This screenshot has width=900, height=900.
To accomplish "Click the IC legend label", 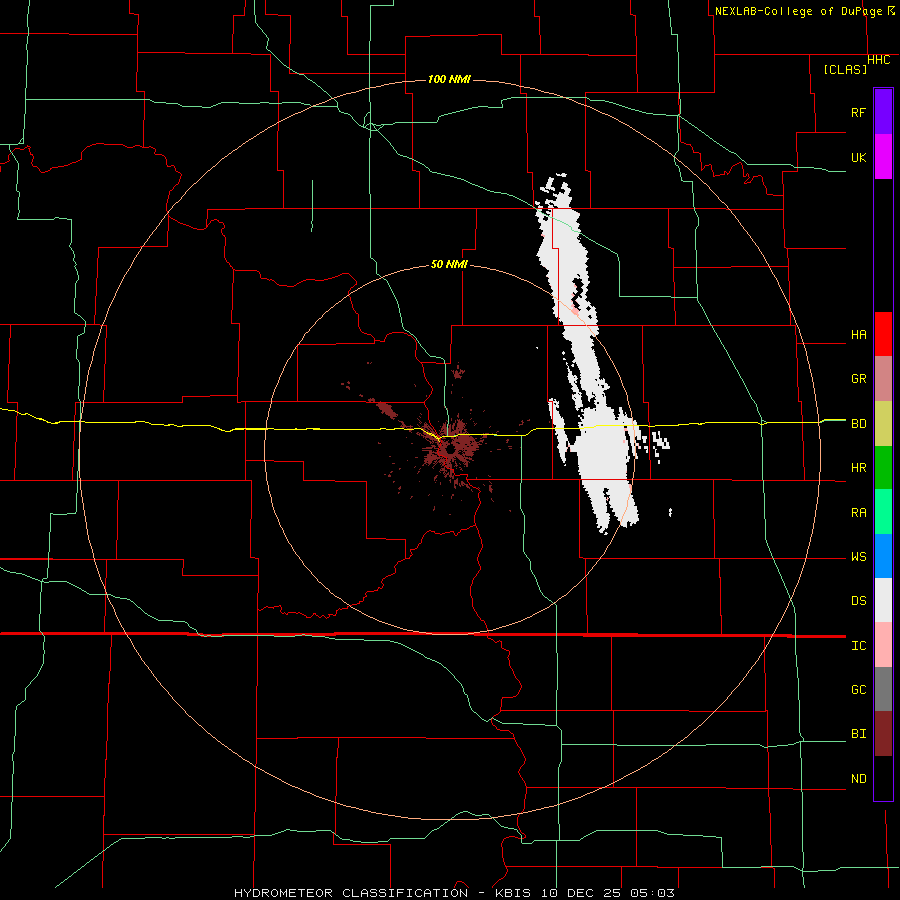I will (858, 645).
